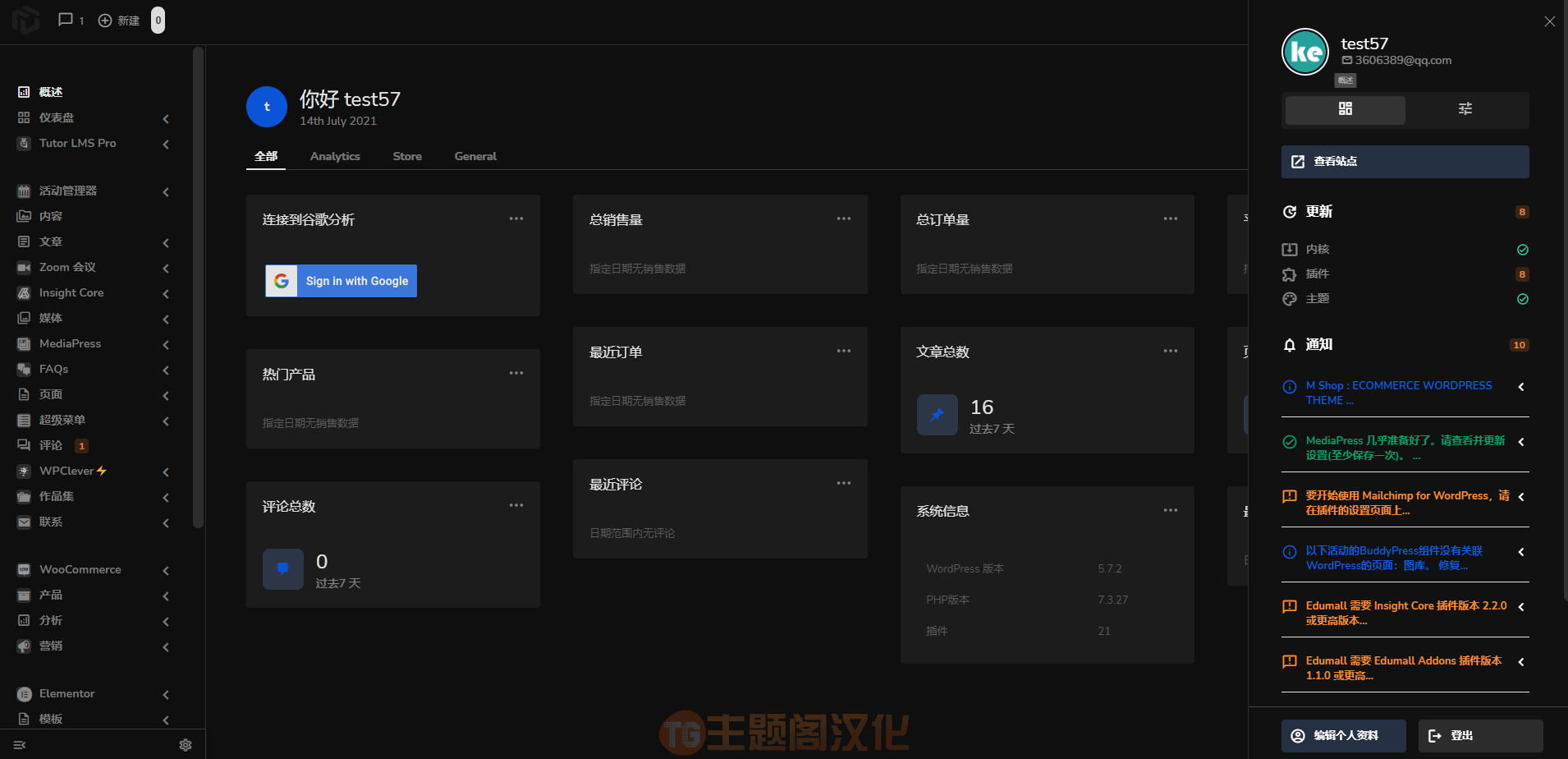This screenshot has height=759, width=1568.
Task: Open options menu of 总销售量 card
Action: tap(844, 218)
